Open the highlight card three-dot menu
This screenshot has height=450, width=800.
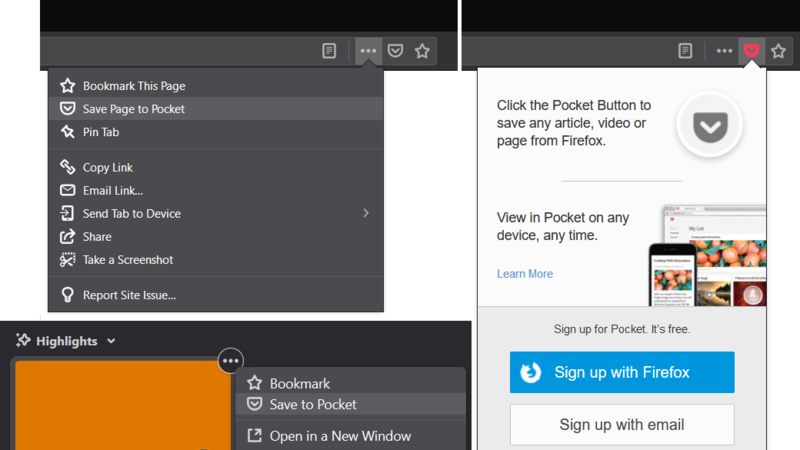[231, 361]
